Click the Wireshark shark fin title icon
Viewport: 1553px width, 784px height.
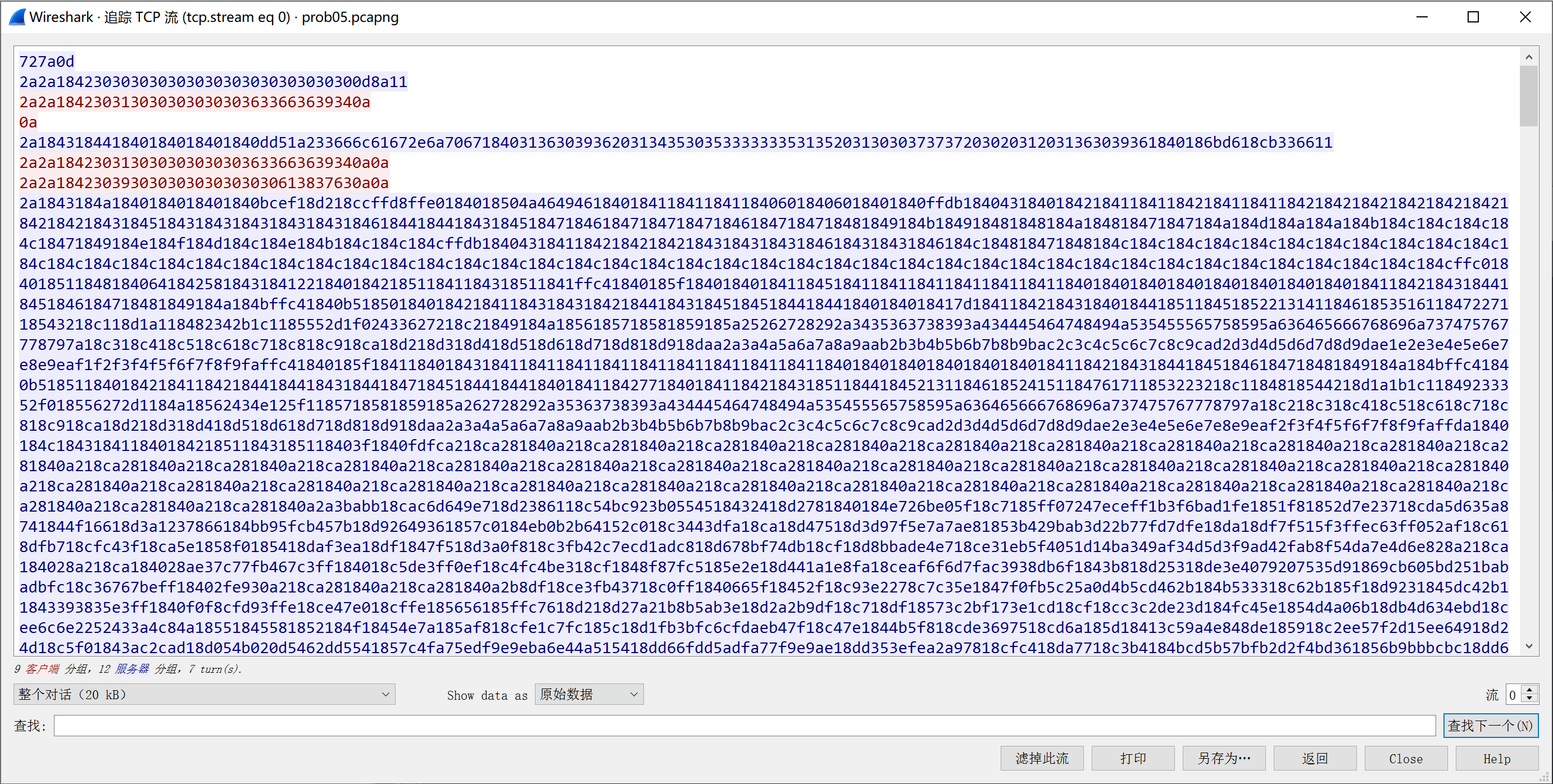click(17, 17)
